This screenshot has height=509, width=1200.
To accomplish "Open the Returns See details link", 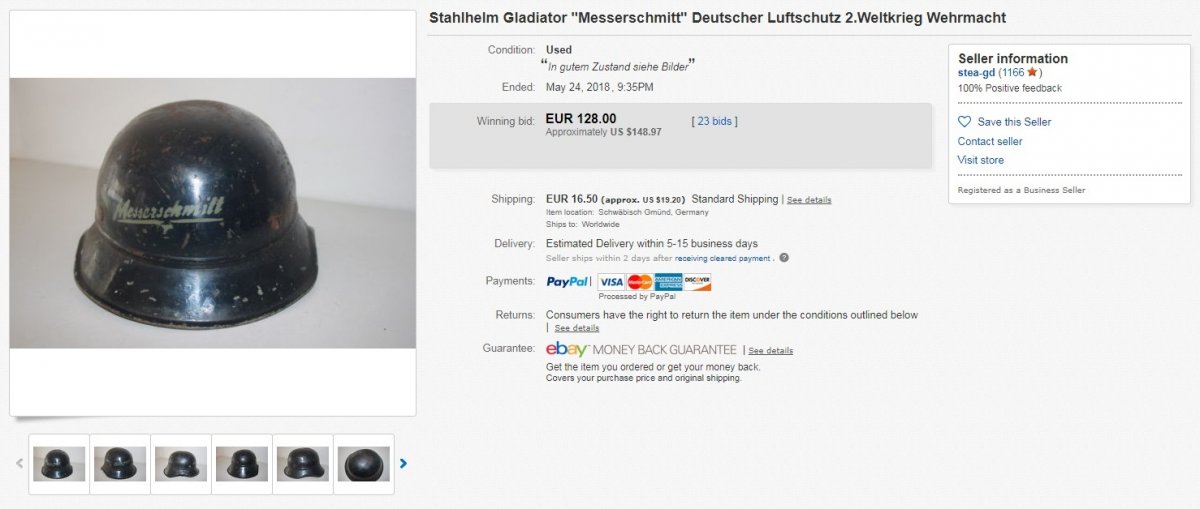I will (x=577, y=328).
